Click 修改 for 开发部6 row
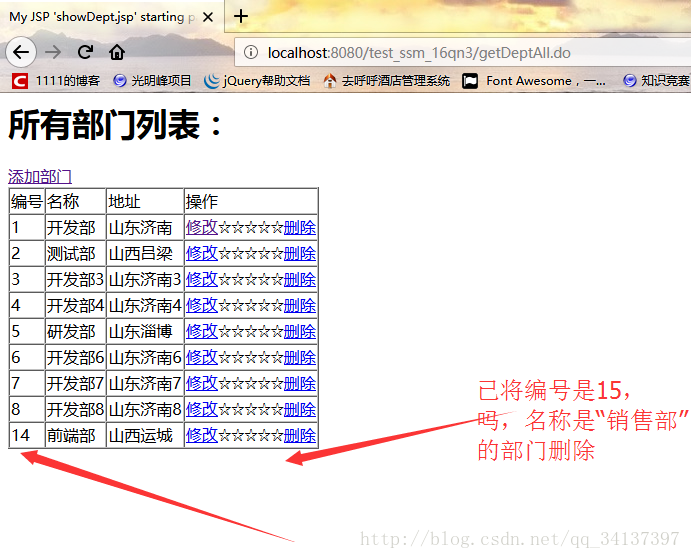 point(202,358)
